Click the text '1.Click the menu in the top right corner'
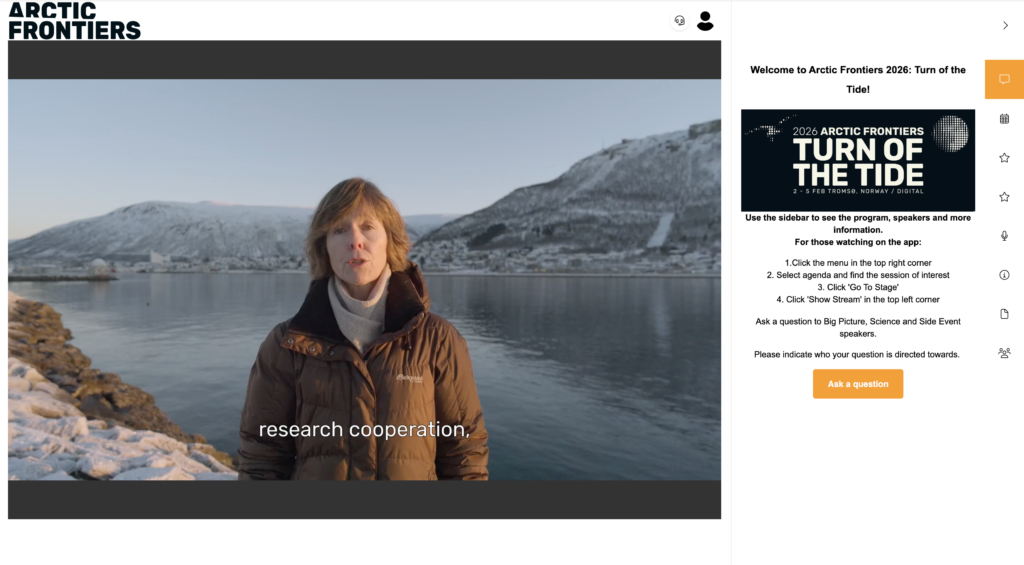 (x=858, y=263)
